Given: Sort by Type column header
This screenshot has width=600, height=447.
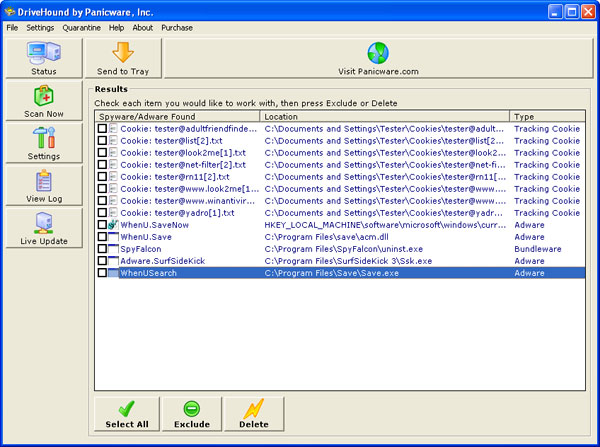Looking at the screenshot, I should [x=547, y=116].
